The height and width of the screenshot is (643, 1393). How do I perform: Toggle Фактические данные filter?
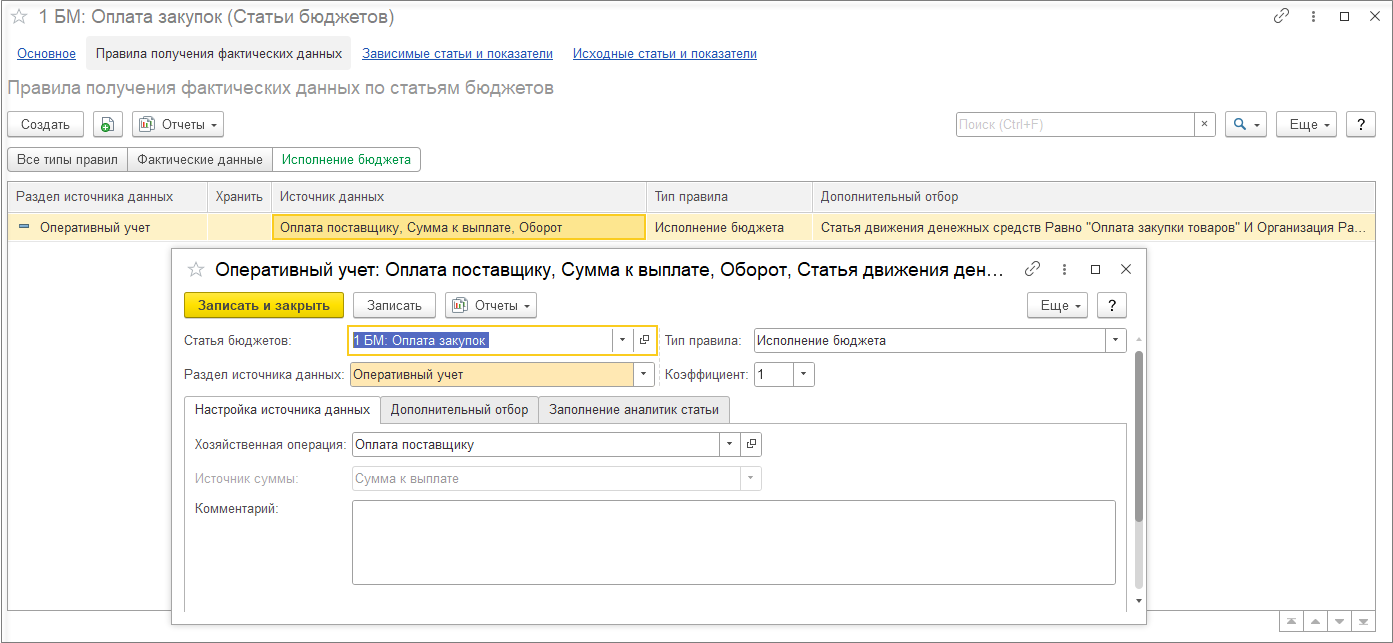200,159
